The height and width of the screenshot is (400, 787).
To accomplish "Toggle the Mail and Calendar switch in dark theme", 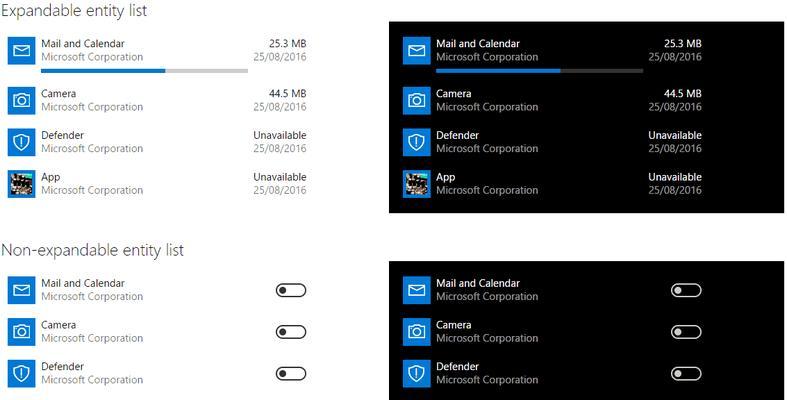I will point(686,290).
